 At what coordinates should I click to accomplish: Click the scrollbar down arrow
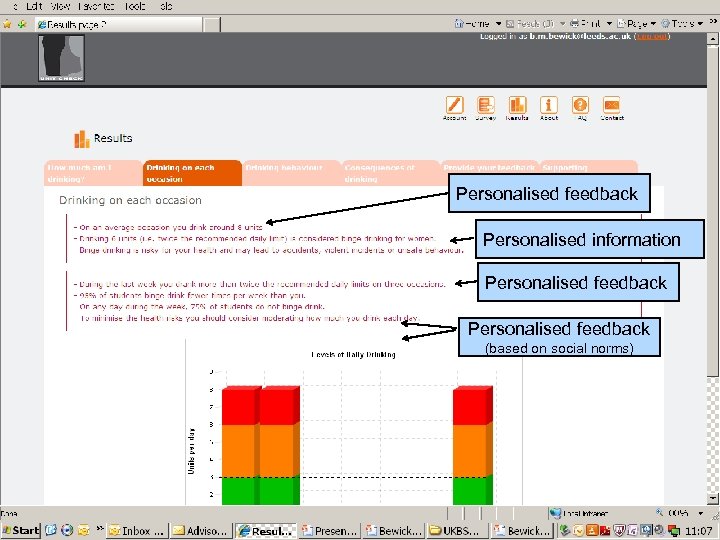coord(713,498)
